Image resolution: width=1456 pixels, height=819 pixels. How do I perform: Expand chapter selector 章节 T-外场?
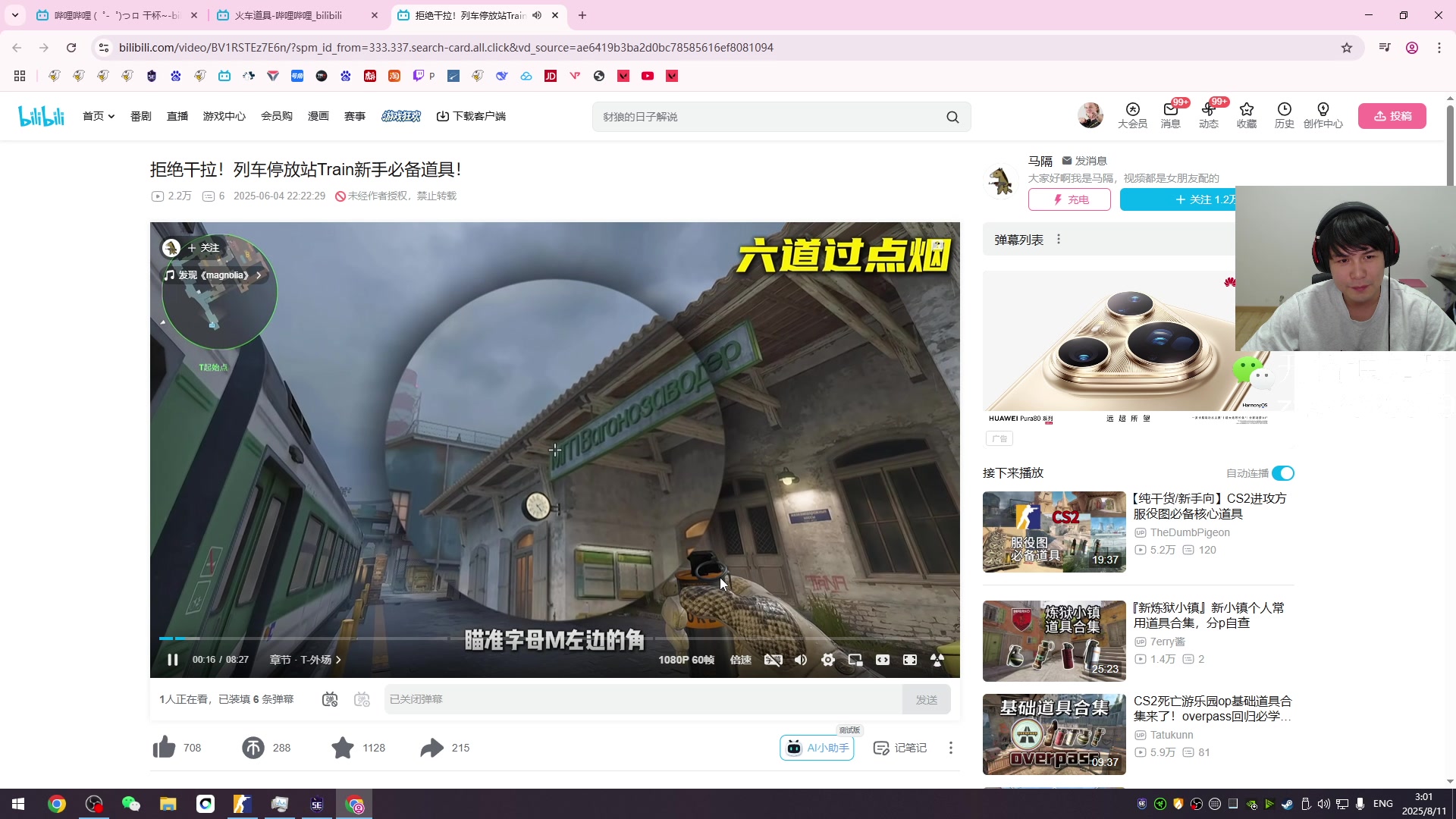point(305,660)
